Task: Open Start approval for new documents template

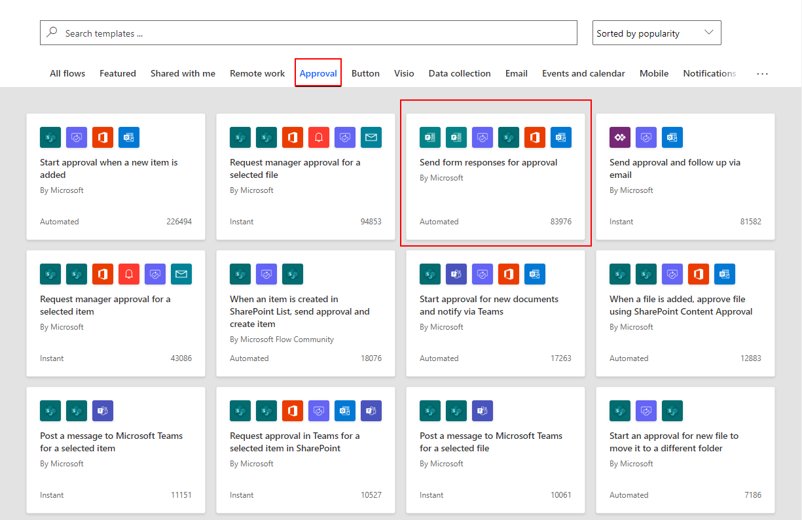Action: (x=495, y=313)
